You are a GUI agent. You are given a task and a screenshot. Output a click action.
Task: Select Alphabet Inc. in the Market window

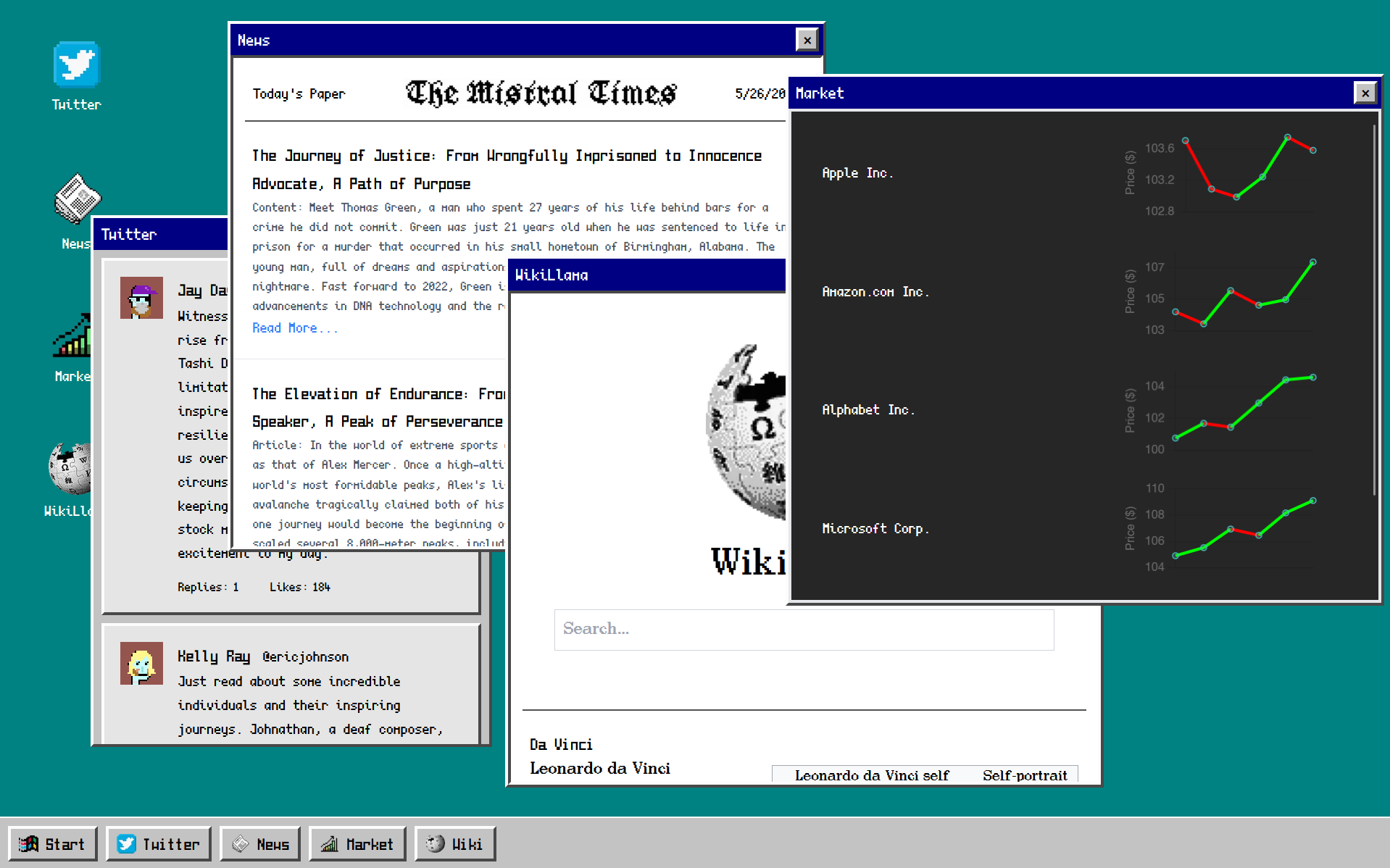(x=868, y=410)
